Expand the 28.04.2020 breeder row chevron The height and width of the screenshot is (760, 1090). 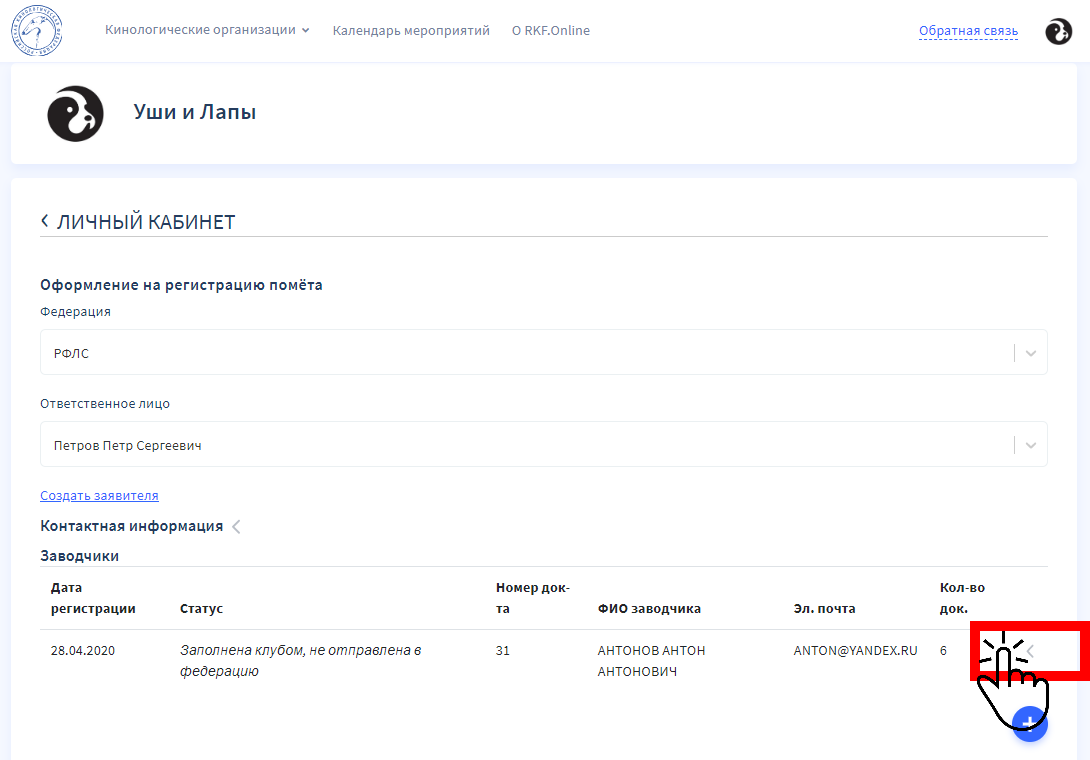pyautogui.click(x=1030, y=651)
